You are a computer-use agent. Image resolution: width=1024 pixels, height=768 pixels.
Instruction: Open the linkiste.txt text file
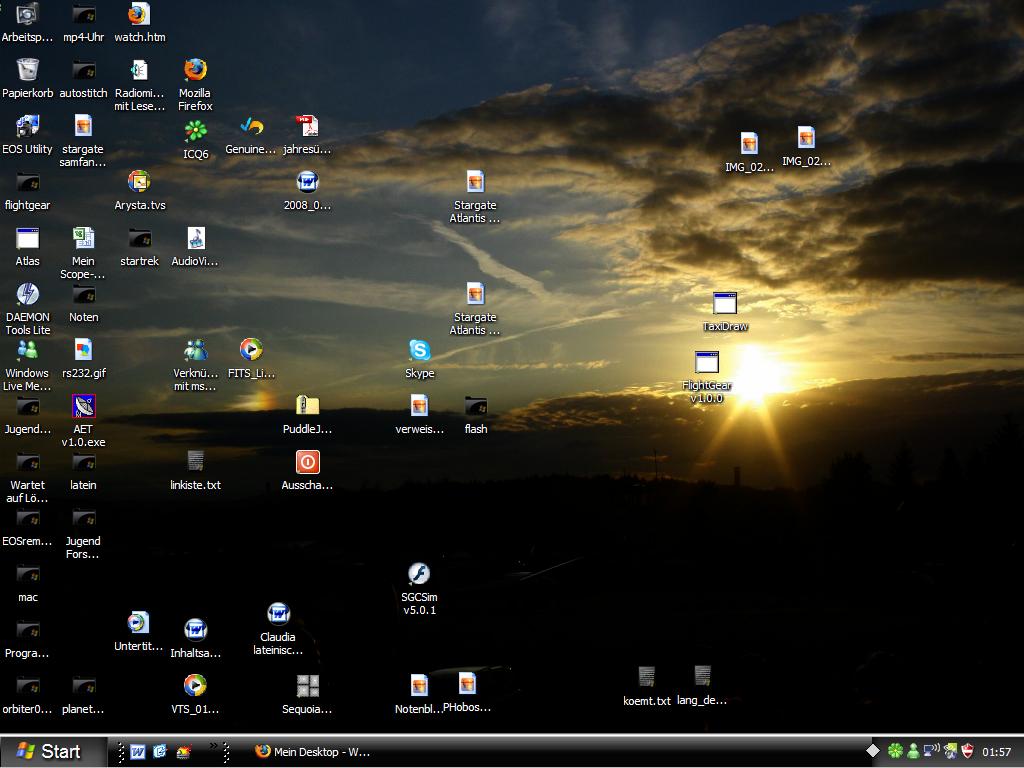195,462
